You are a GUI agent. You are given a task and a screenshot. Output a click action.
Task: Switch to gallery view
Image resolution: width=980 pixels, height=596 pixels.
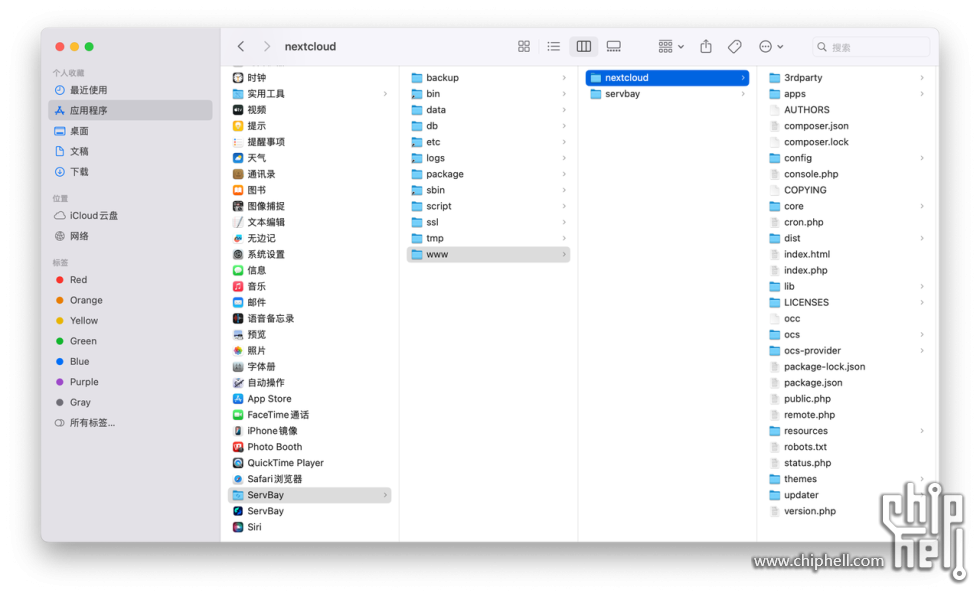coord(614,46)
